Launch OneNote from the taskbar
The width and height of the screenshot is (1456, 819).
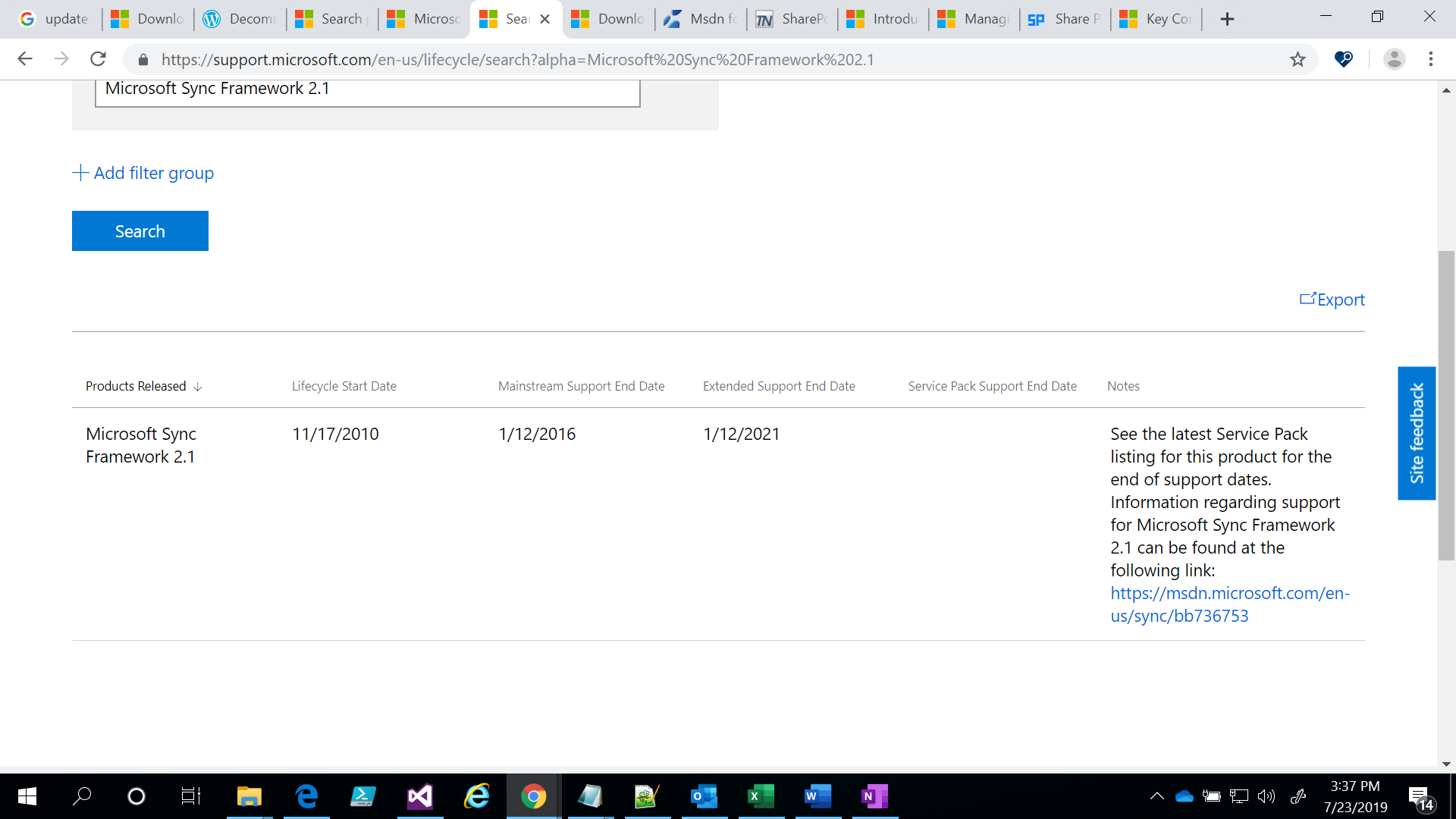click(874, 796)
